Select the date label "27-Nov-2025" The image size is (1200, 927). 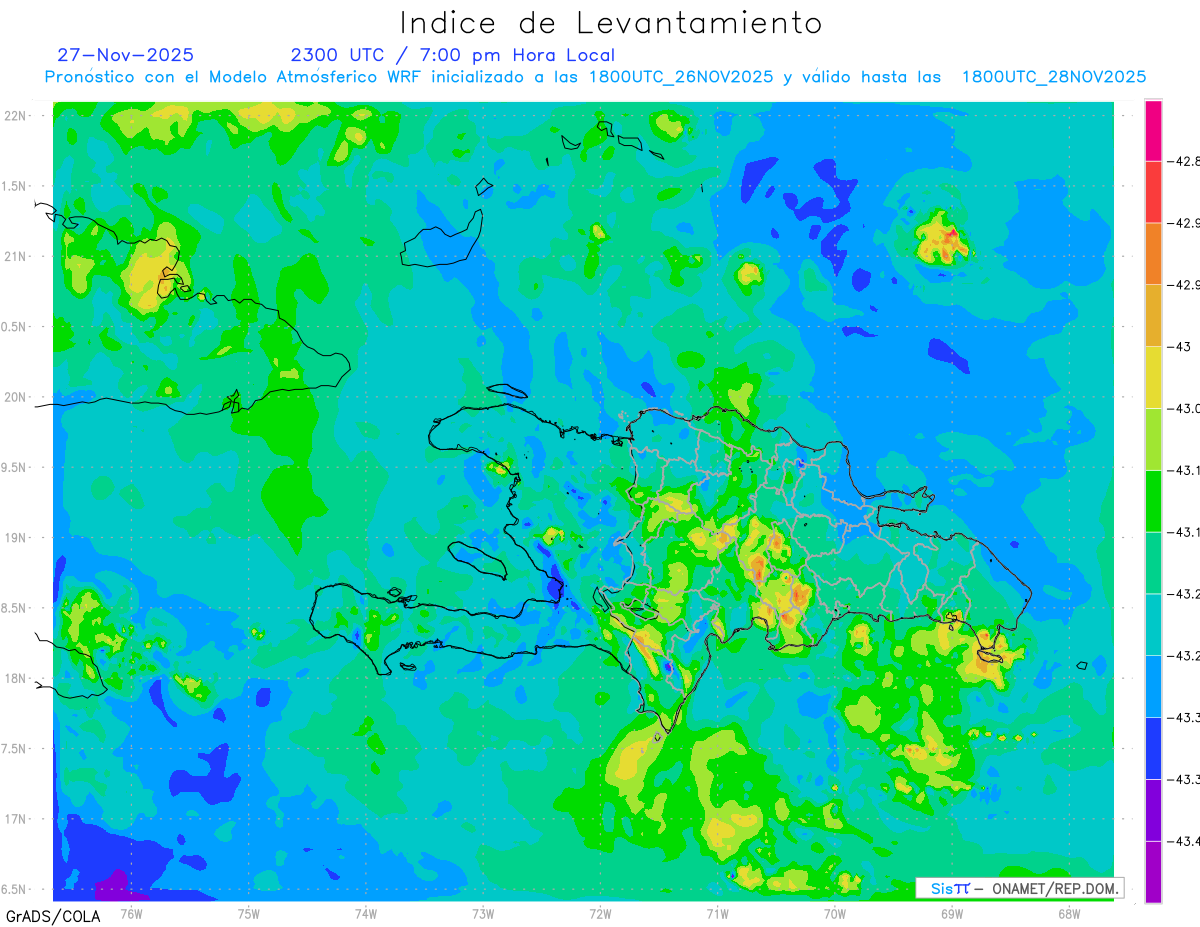126,55
